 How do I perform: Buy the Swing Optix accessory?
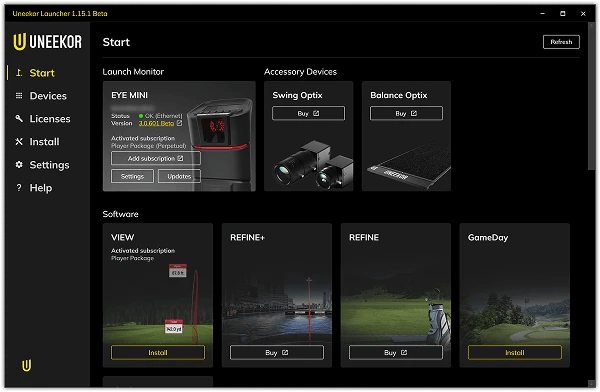(308, 113)
